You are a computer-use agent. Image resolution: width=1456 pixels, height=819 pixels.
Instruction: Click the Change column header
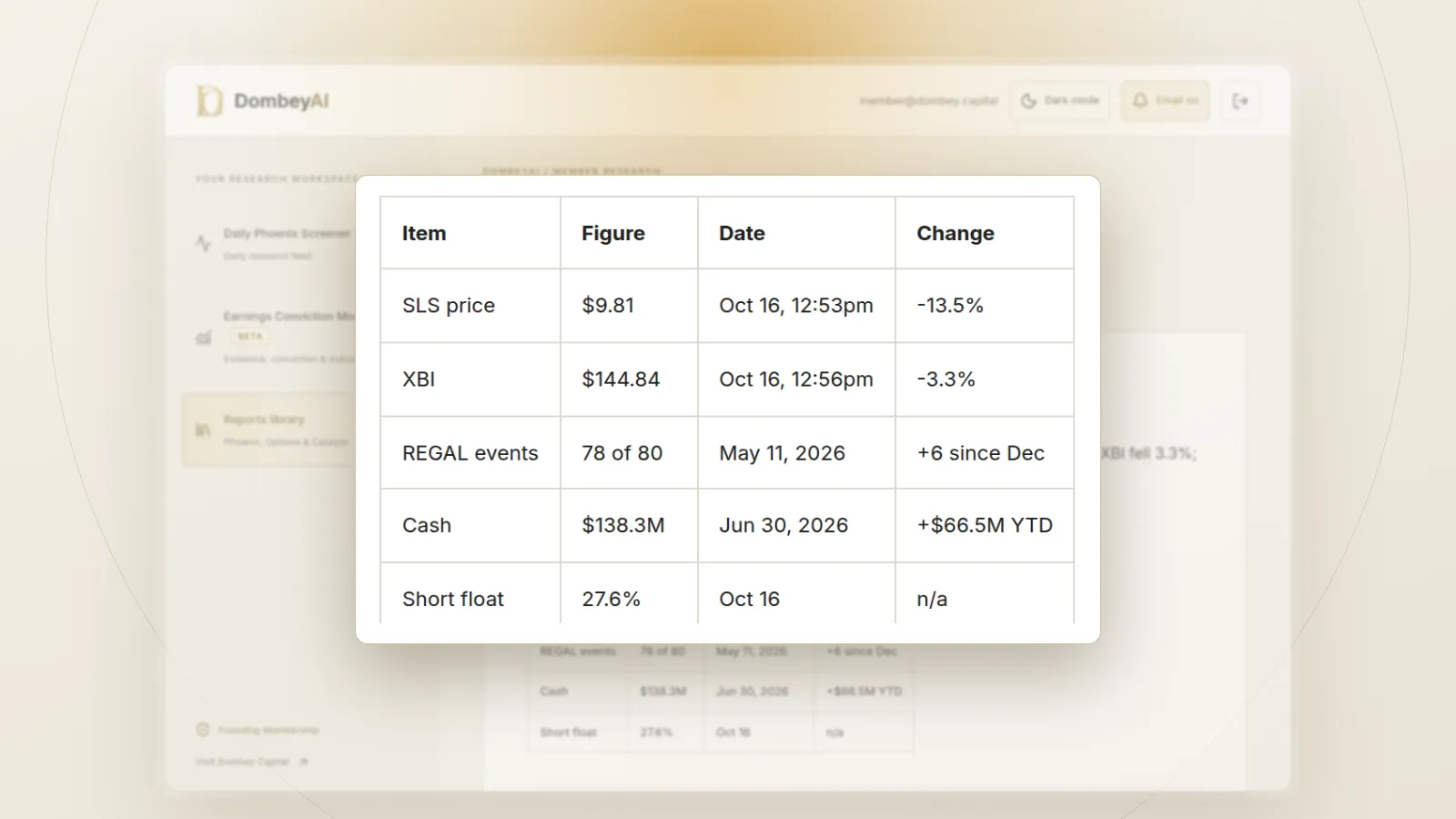(x=985, y=233)
